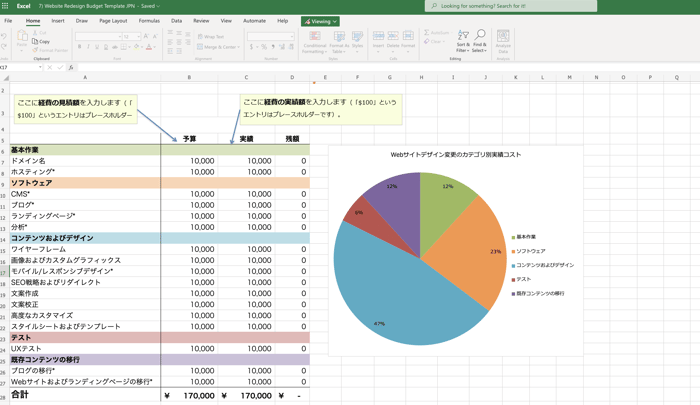Click the Top Align icon
700x405 pixels.
(x=170, y=33)
